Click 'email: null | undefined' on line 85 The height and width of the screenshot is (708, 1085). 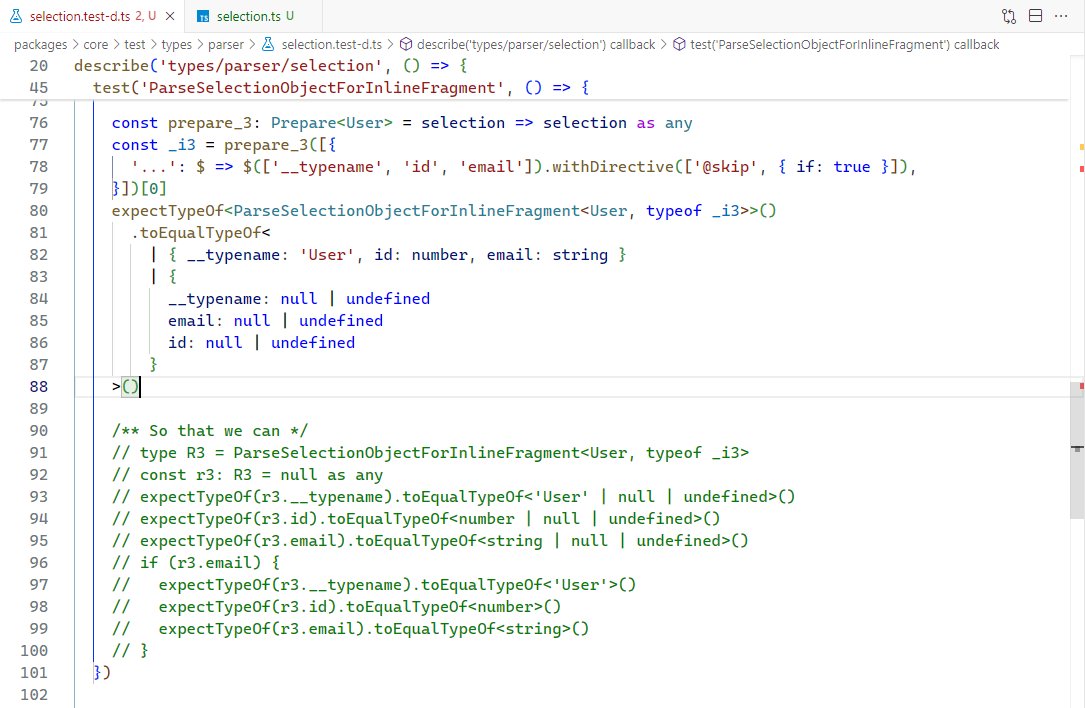(275, 320)
